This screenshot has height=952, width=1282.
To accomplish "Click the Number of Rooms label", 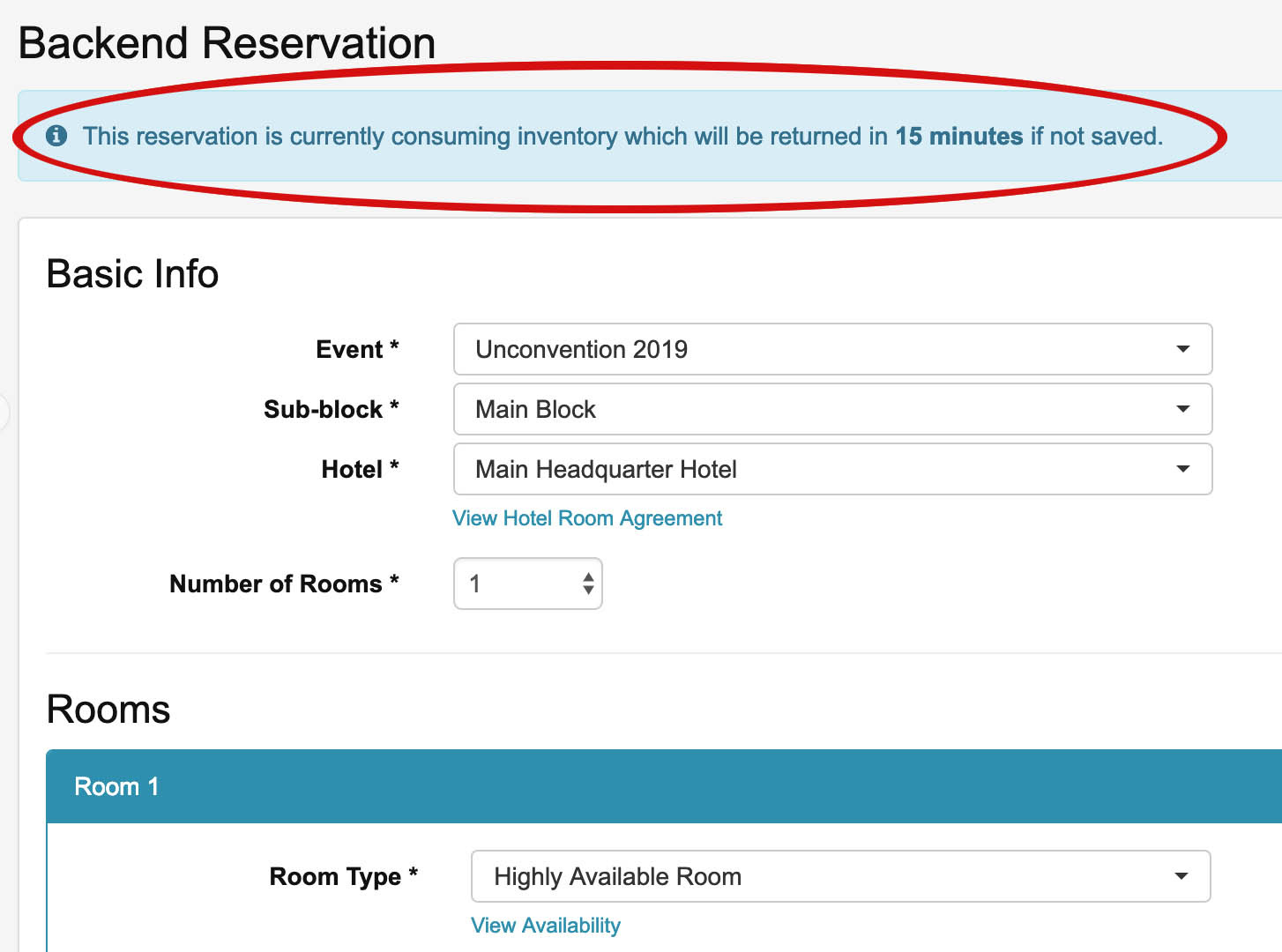I will click(284, 584).
